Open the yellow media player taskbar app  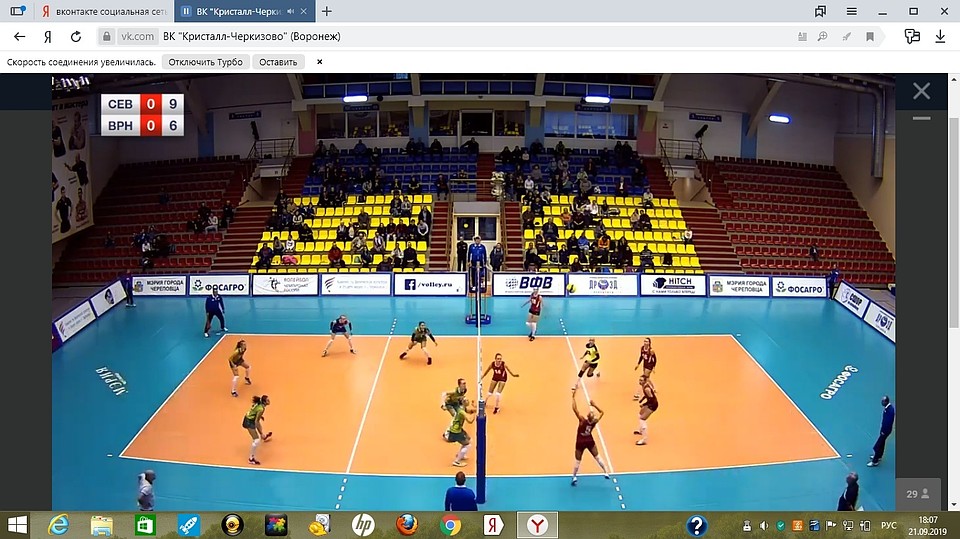[x=232, y=525]
